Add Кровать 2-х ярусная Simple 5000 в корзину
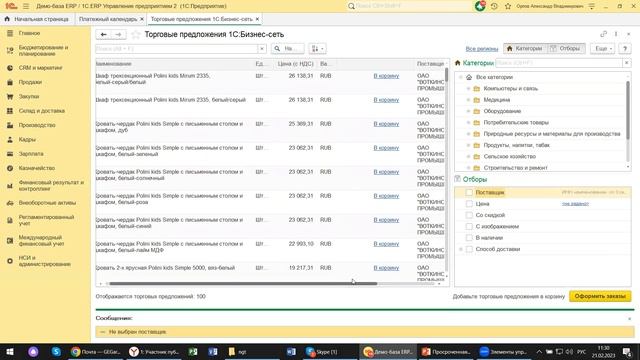 [386, 268]
